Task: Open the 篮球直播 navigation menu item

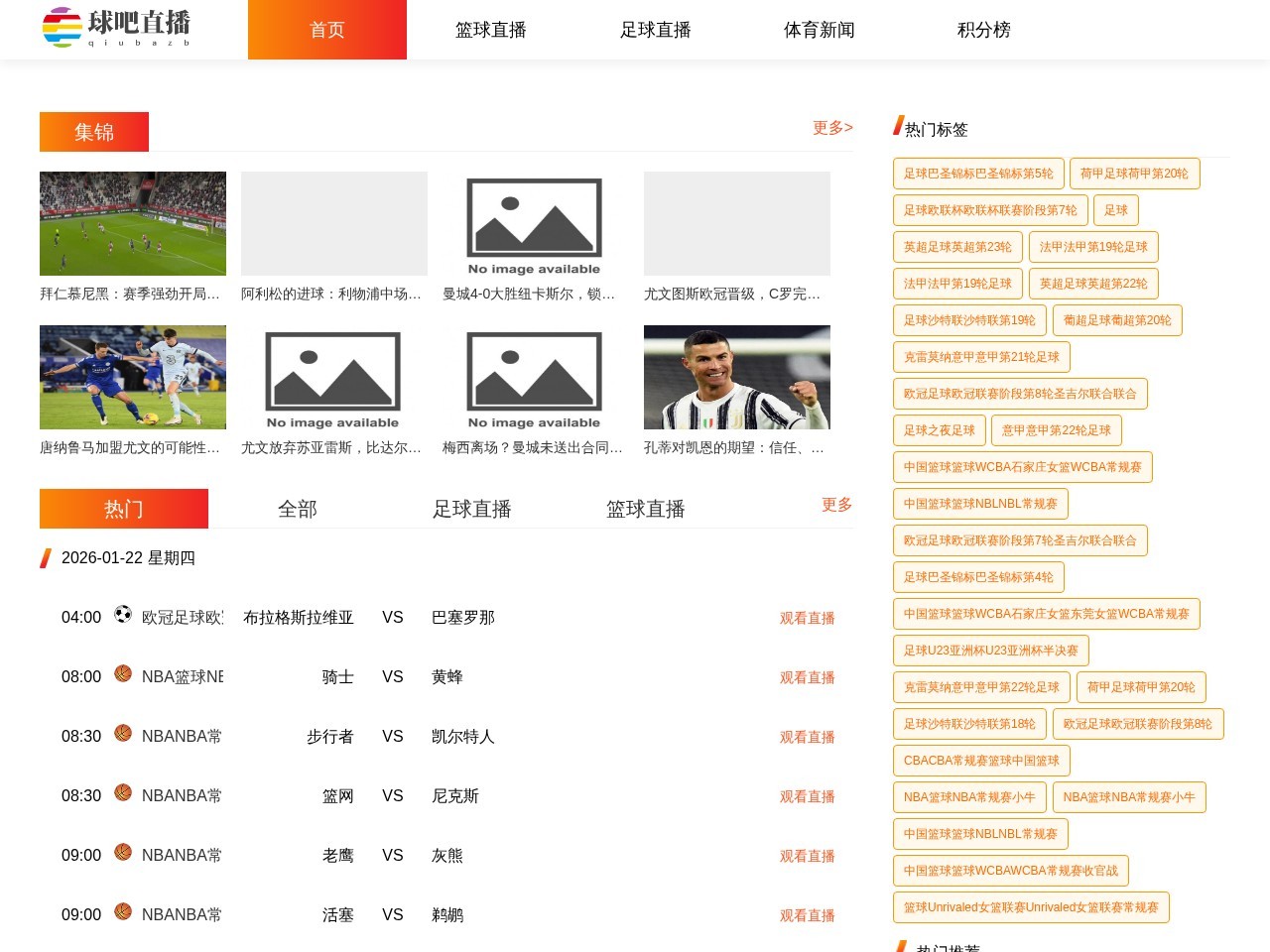Action: [490, 30]
